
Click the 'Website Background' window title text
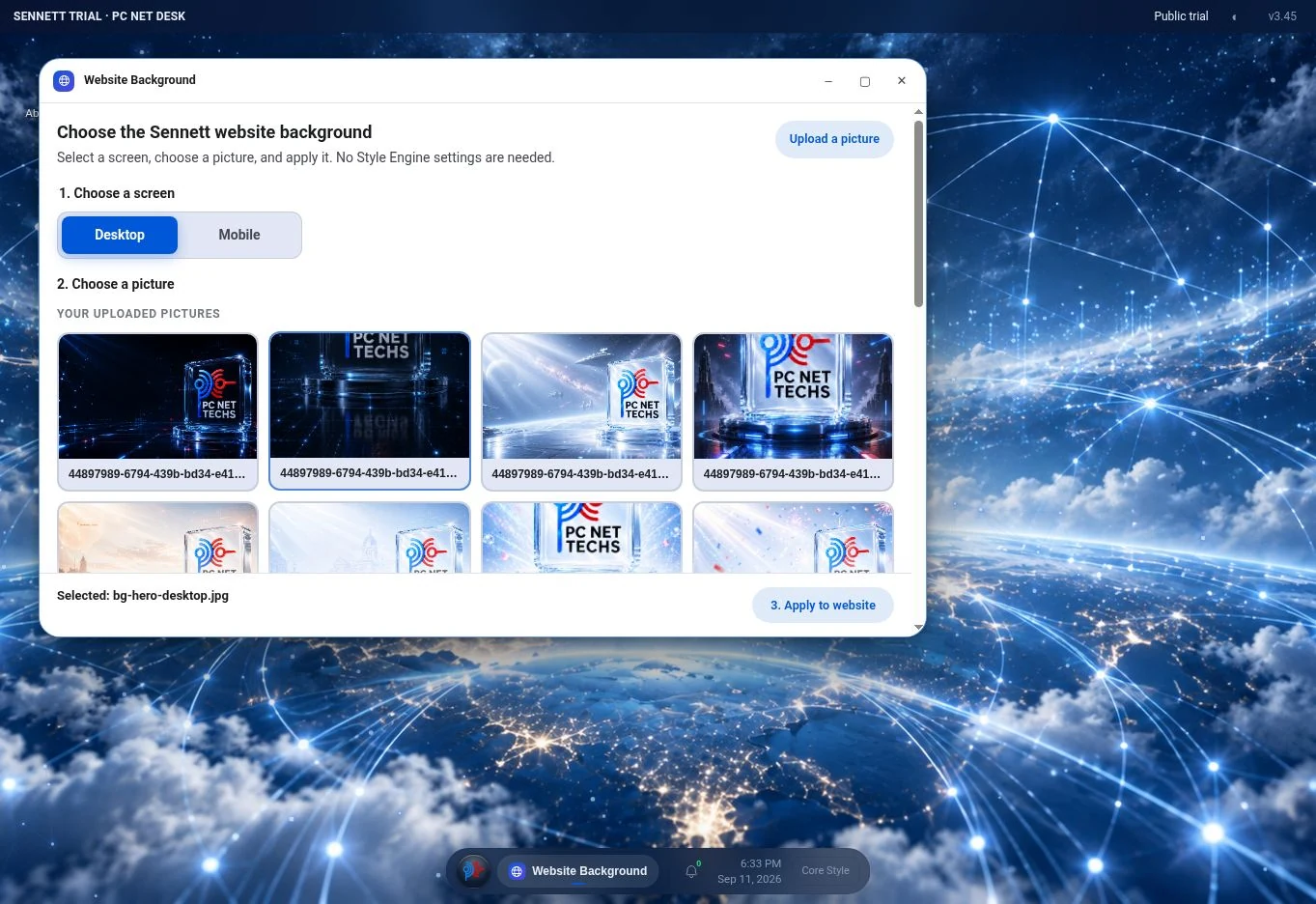tap(140, 80)
